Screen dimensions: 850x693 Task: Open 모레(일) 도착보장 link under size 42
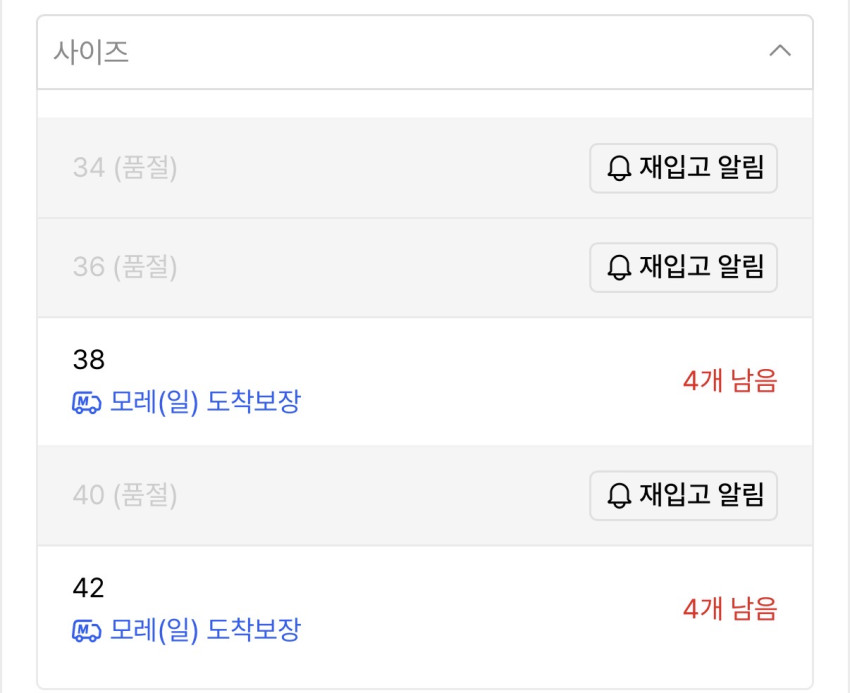point(205,631)
